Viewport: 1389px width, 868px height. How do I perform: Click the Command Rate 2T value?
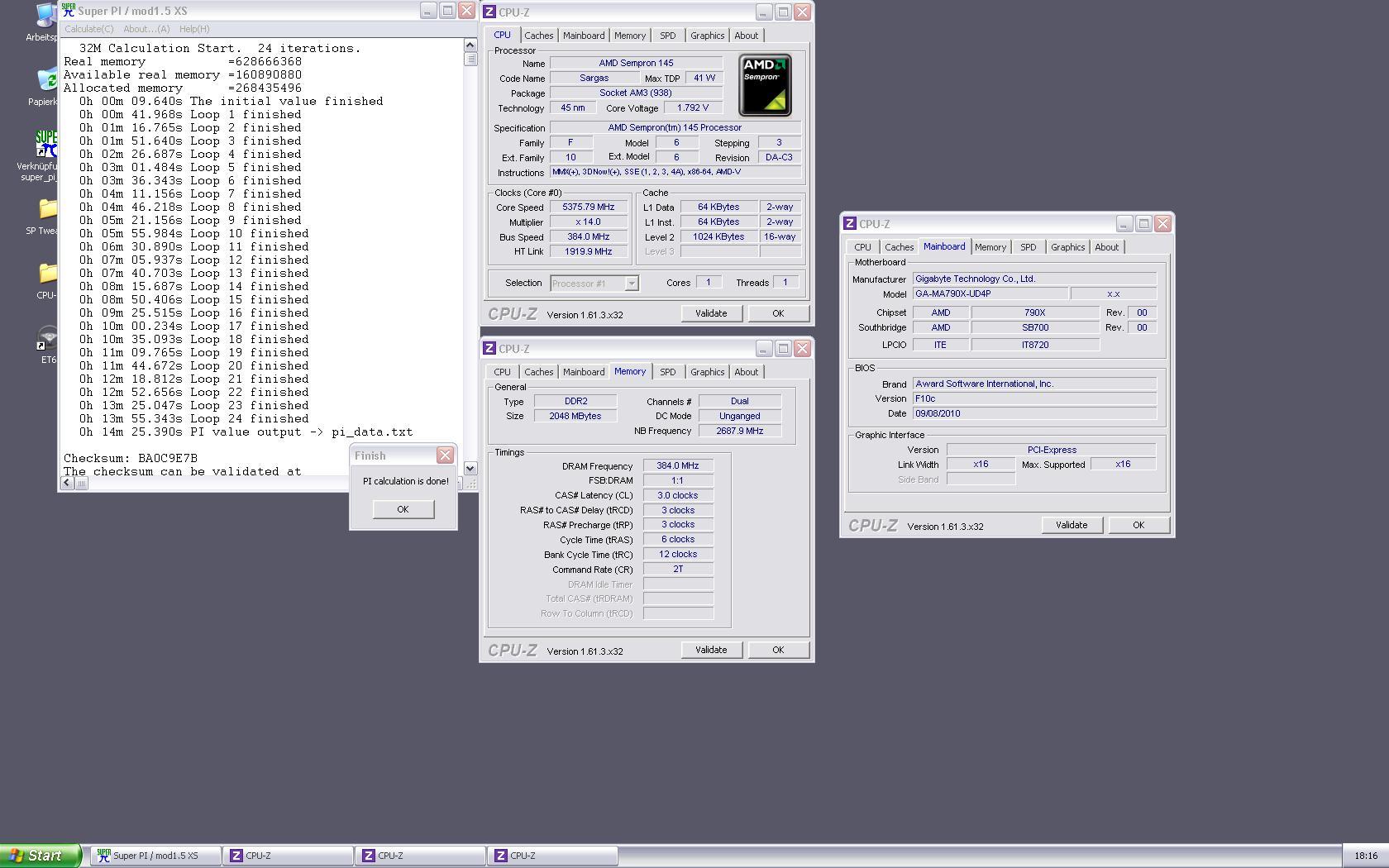click(678, 570)
